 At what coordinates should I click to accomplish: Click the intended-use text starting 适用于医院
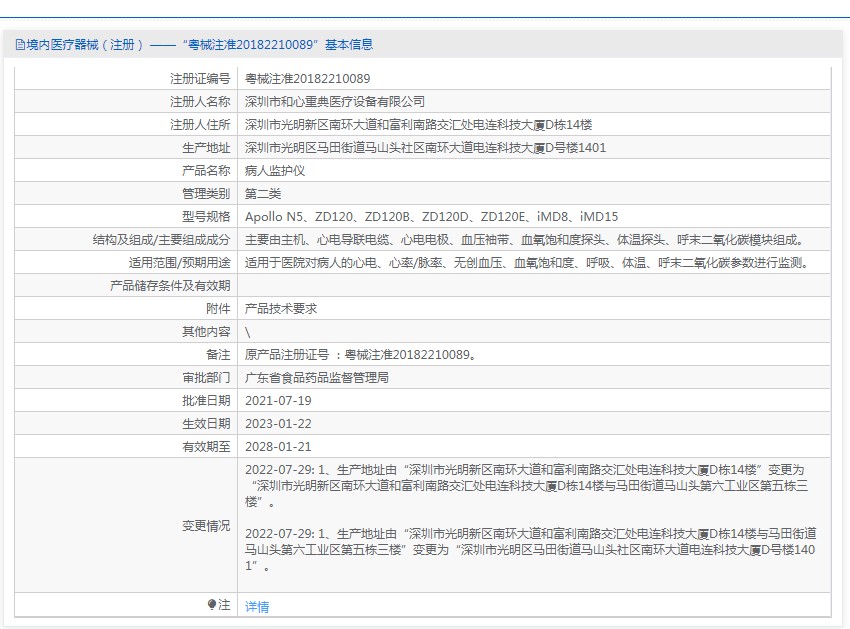coord(529,263)
